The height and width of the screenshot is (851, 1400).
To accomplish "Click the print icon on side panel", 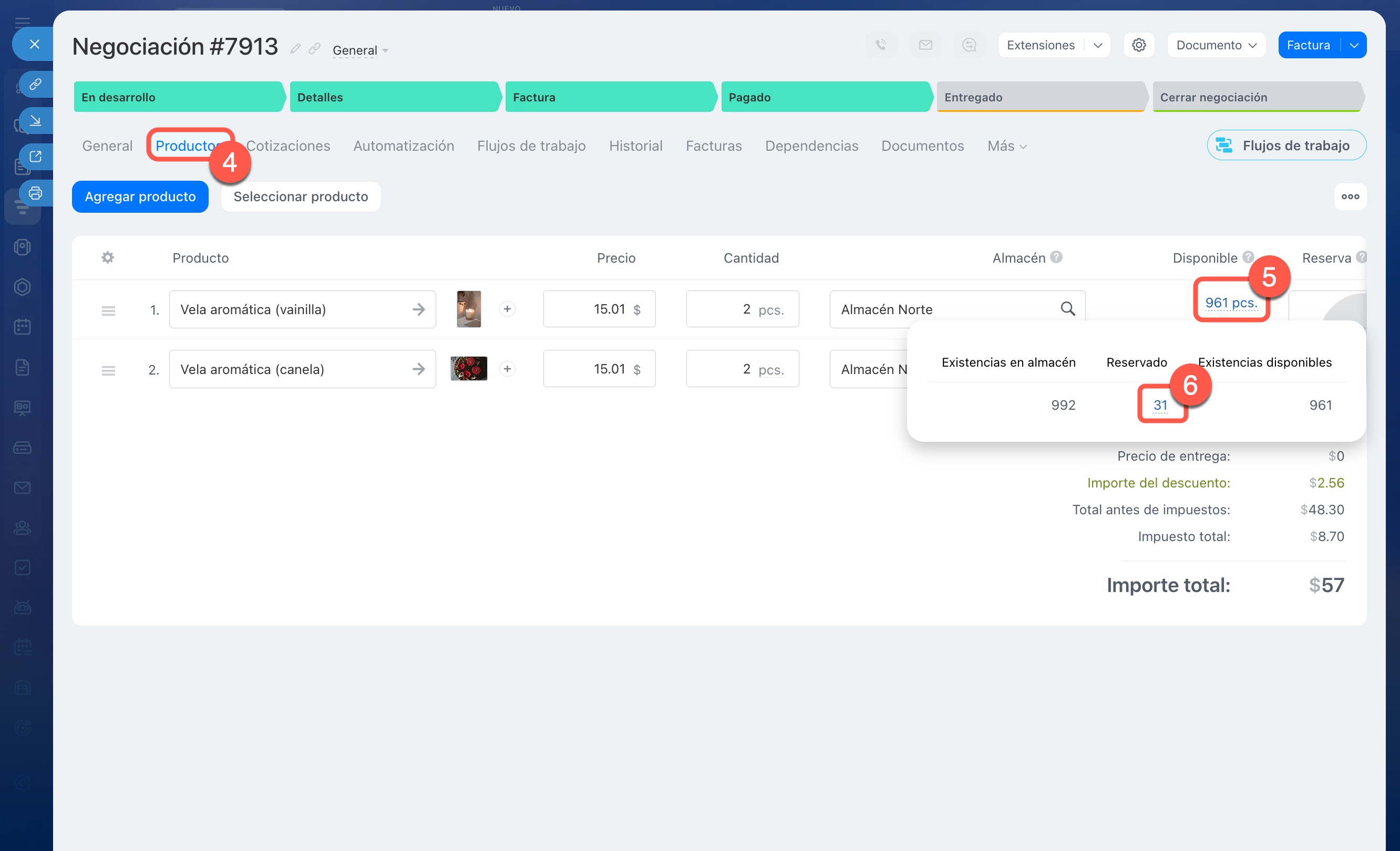I will click(x=35, y=193).
